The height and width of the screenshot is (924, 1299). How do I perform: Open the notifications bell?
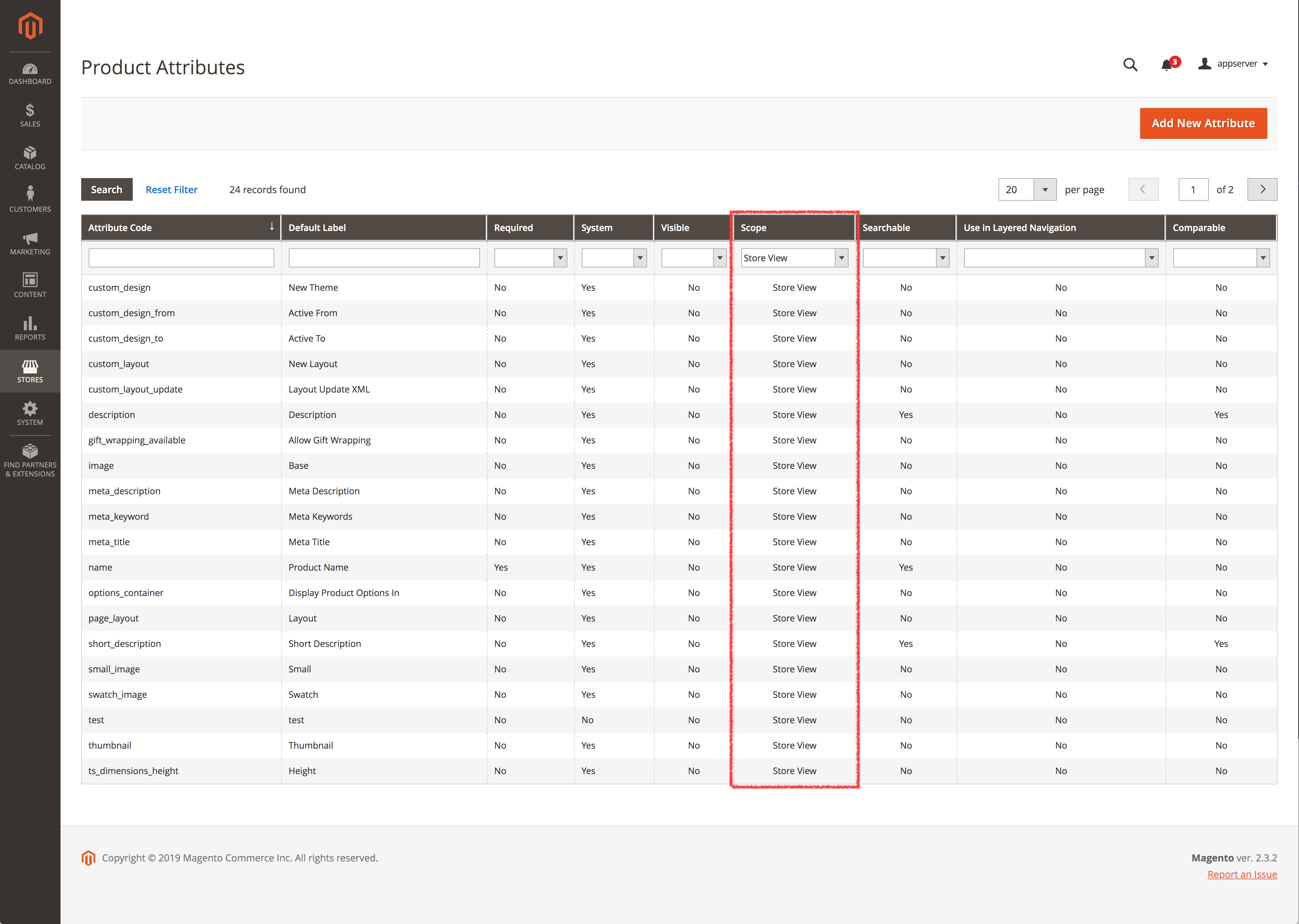pyautogui.click(x=1166, y=64)
